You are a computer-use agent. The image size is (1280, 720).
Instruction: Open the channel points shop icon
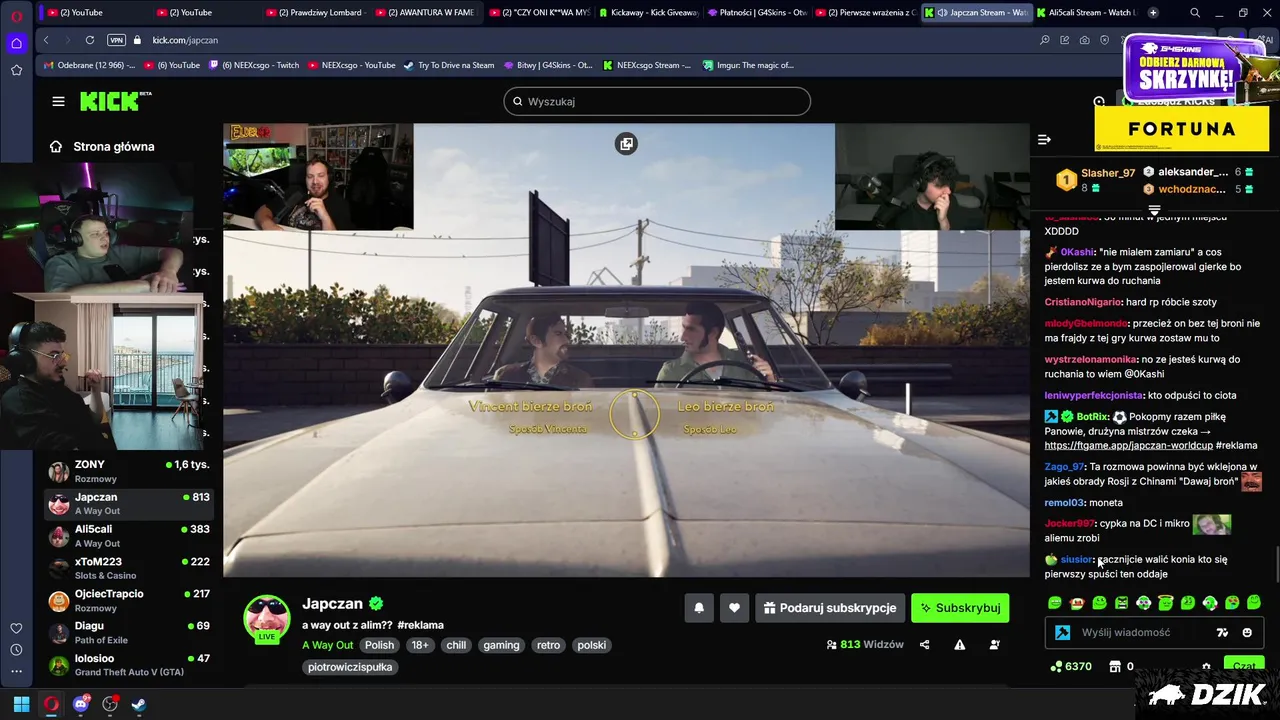point(1115,667)
